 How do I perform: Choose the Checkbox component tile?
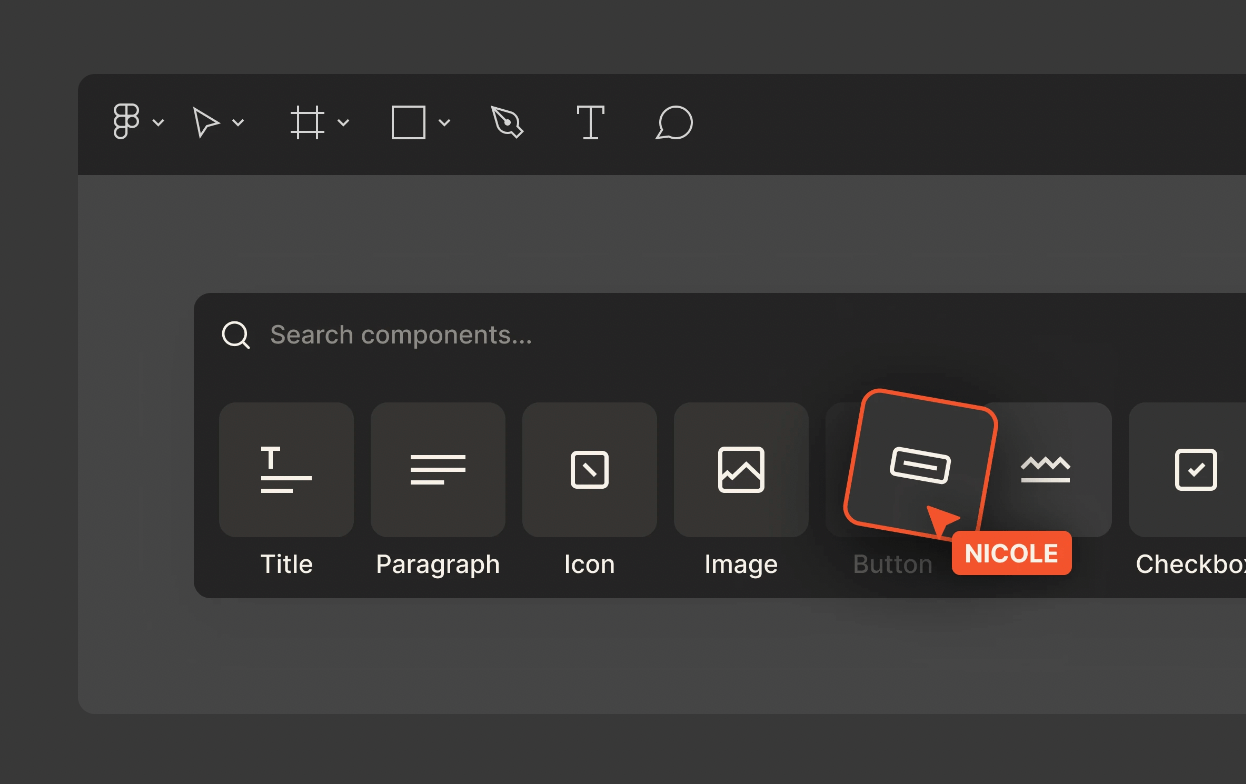(x=1190, y=470)
